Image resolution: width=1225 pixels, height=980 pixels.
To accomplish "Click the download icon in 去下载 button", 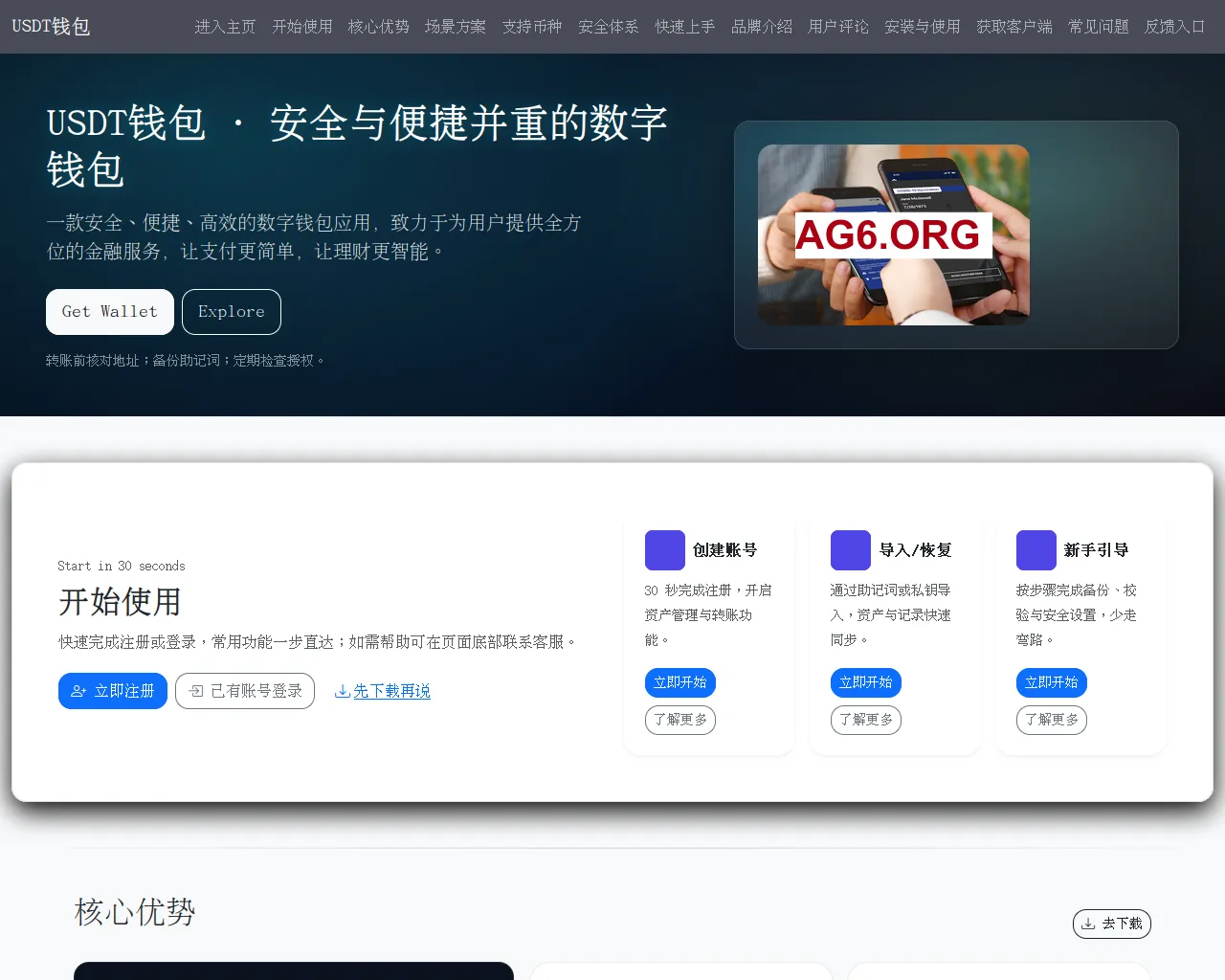I will (1088, 924).
